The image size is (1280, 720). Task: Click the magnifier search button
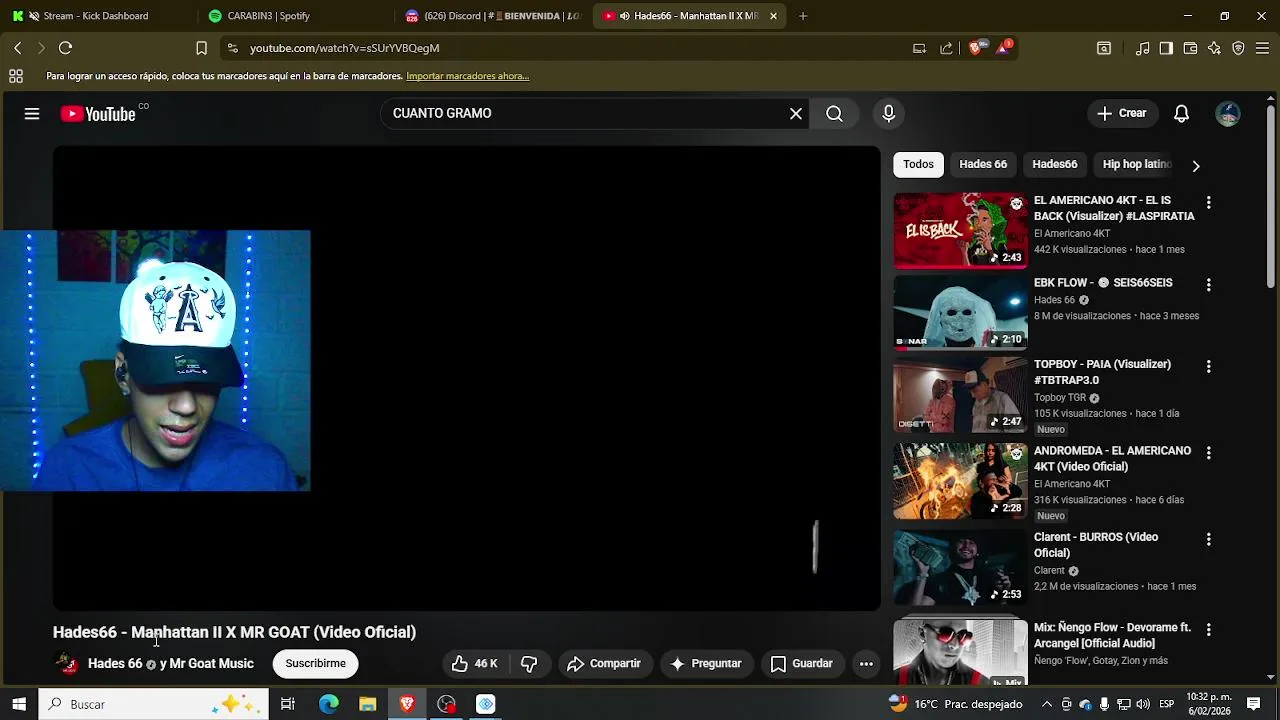tap(834, 114)
